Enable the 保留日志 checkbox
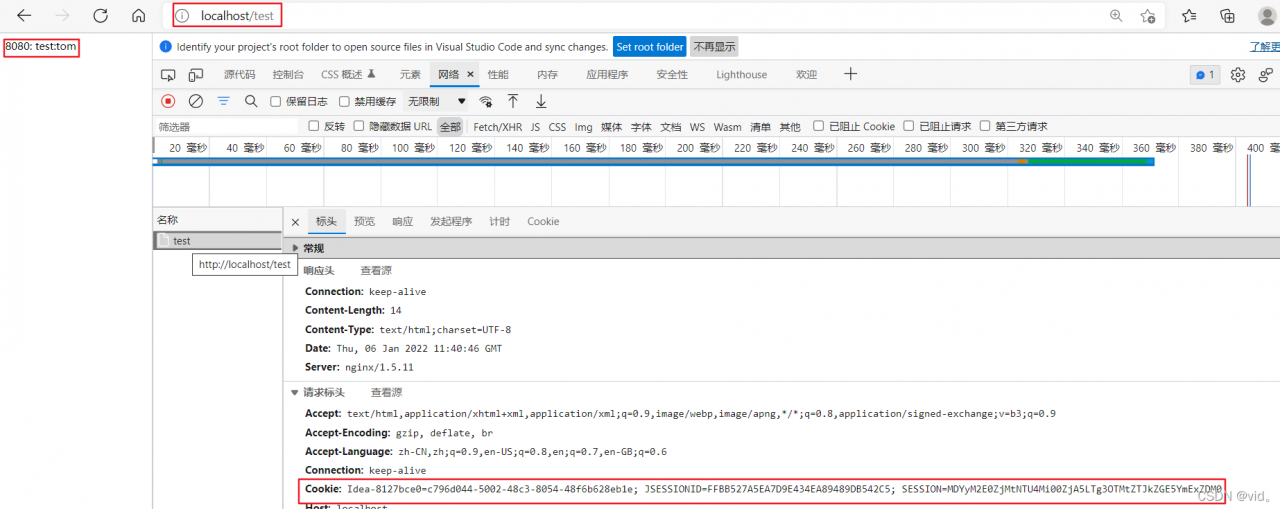Image resolution: width=1280 pixels, height=509 pixels. pos(276,101)
